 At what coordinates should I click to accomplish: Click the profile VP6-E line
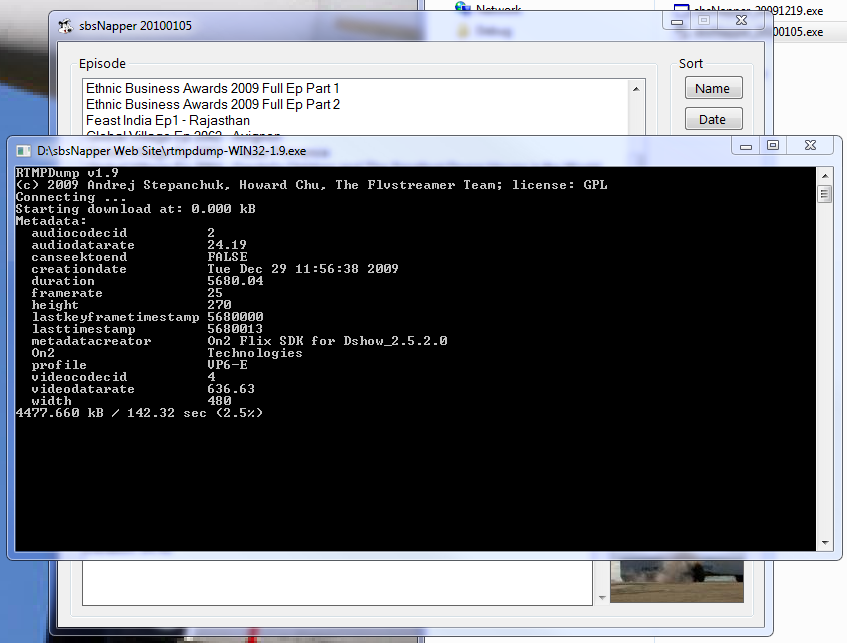[x=139, y=365]
